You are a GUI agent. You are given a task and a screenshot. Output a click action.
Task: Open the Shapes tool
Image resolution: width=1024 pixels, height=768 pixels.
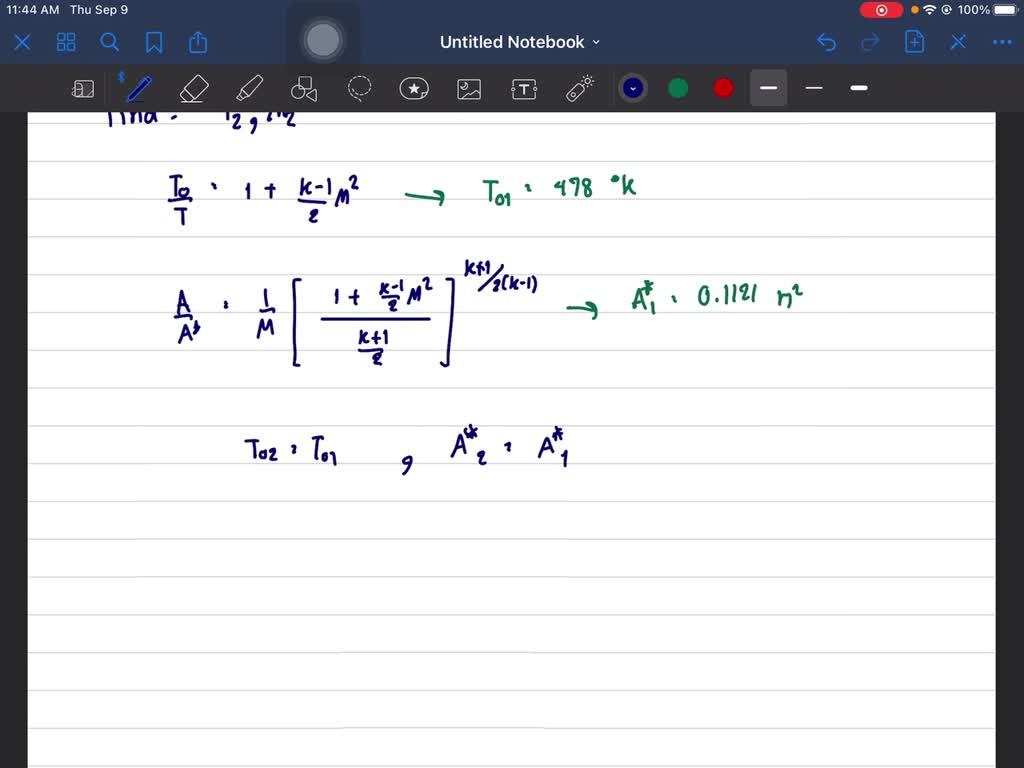click(303, 88)
